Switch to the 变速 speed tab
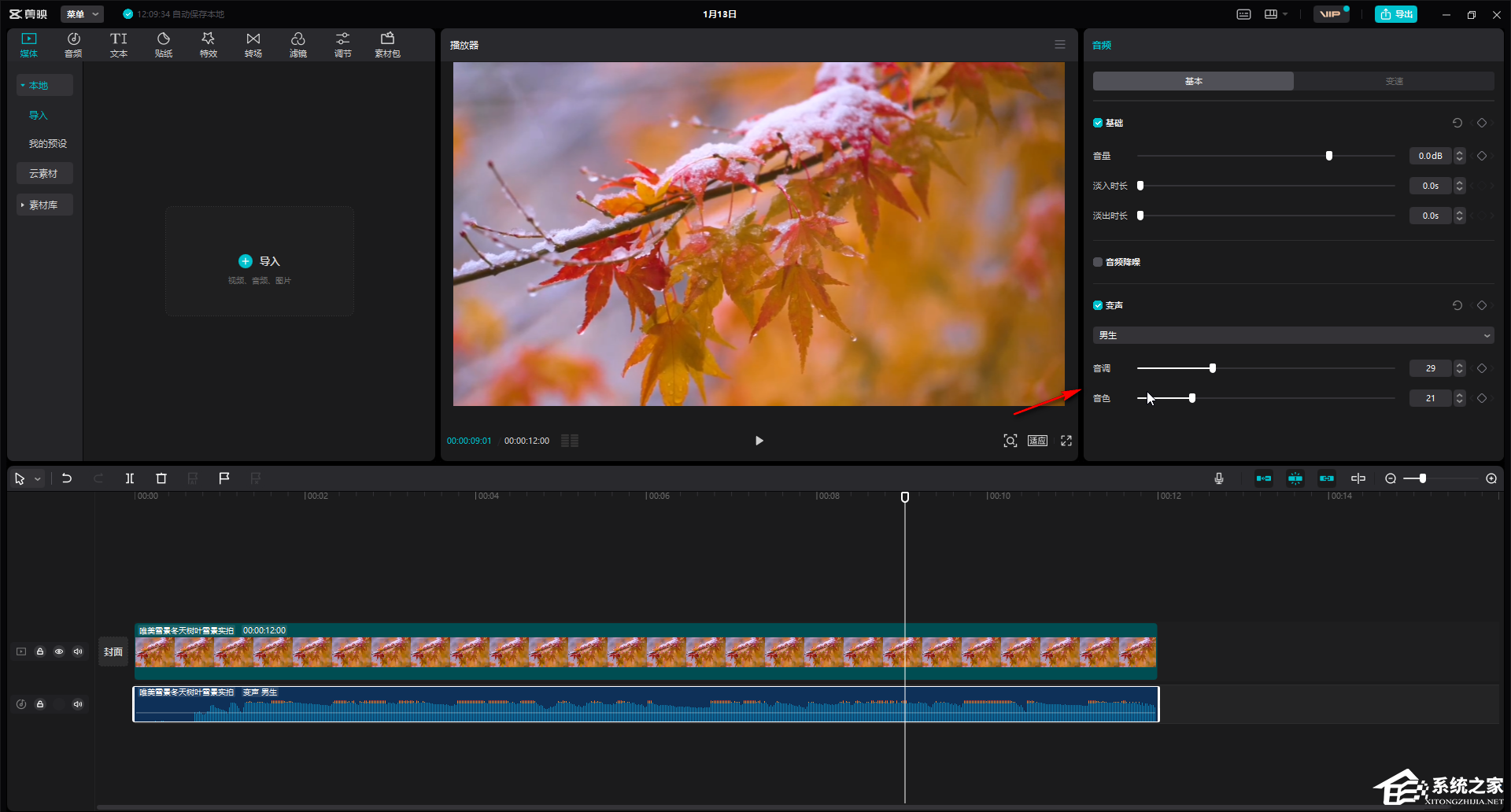This screenshot has width=1511, height=812. (x=1394, y=81)
